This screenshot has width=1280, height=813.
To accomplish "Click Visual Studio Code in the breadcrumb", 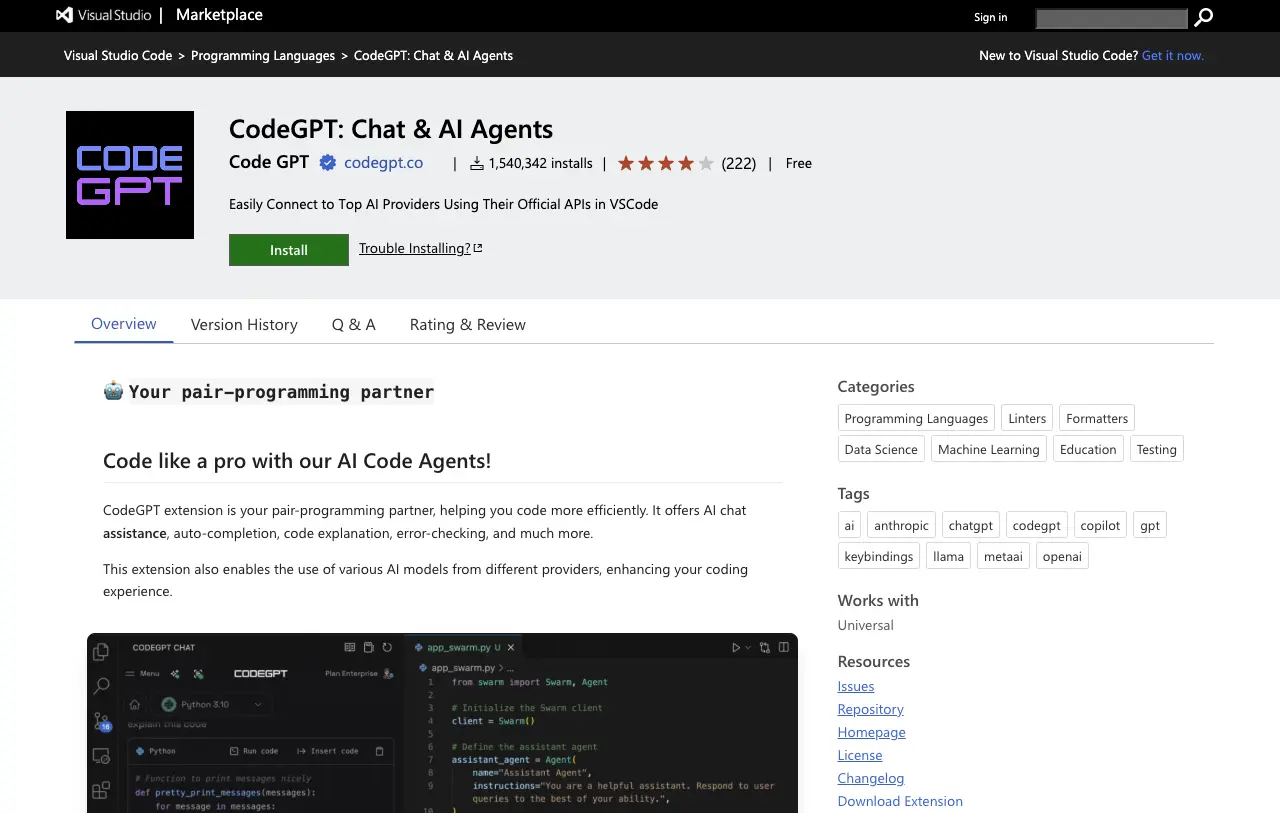I will (x=117, y=55).
